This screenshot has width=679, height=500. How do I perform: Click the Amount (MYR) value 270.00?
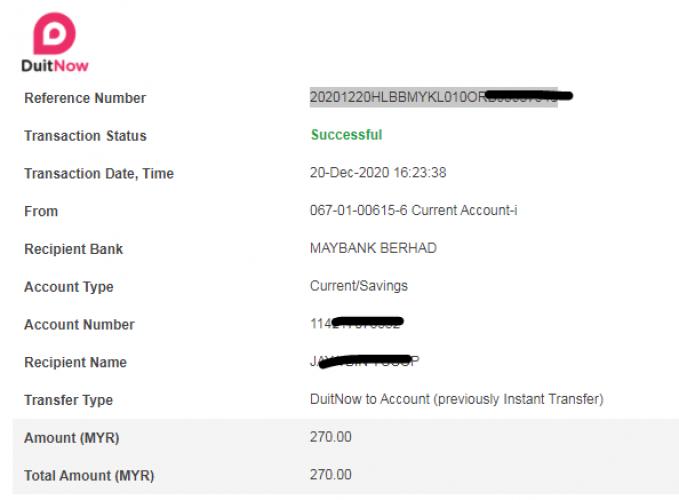(330, 437)
